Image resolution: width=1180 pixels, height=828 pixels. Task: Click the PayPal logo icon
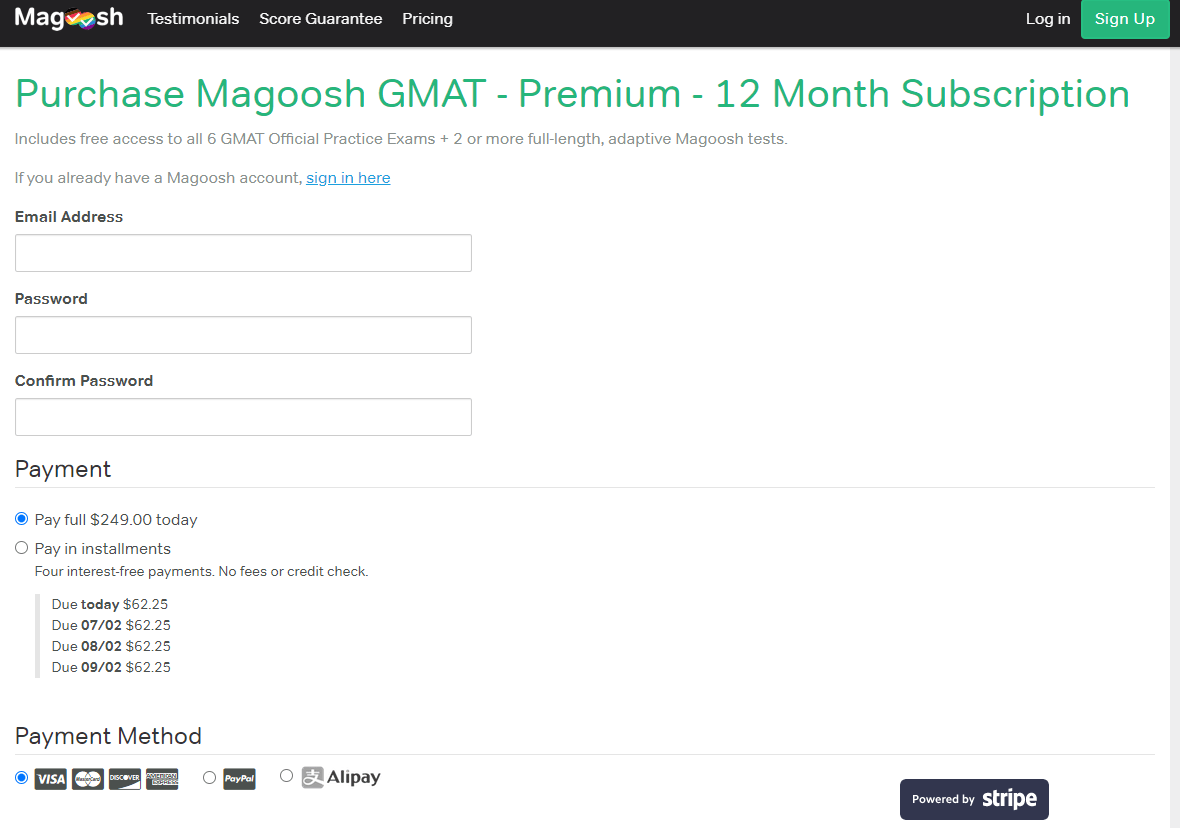click(239, 778)
